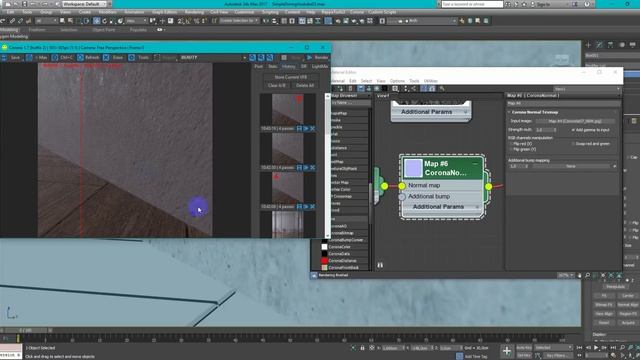The height and width of the screenshot is (360, 640).
Task: Open BEAUTY render element dropdown
Action: (213, 58)
